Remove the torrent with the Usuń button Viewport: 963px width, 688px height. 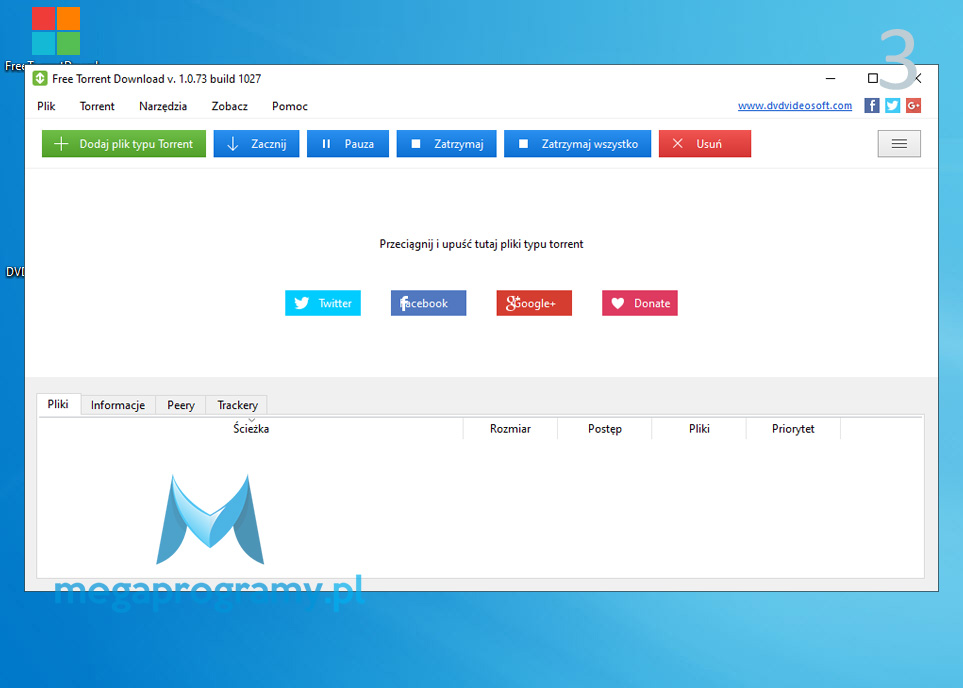click(x=705, y=144)
